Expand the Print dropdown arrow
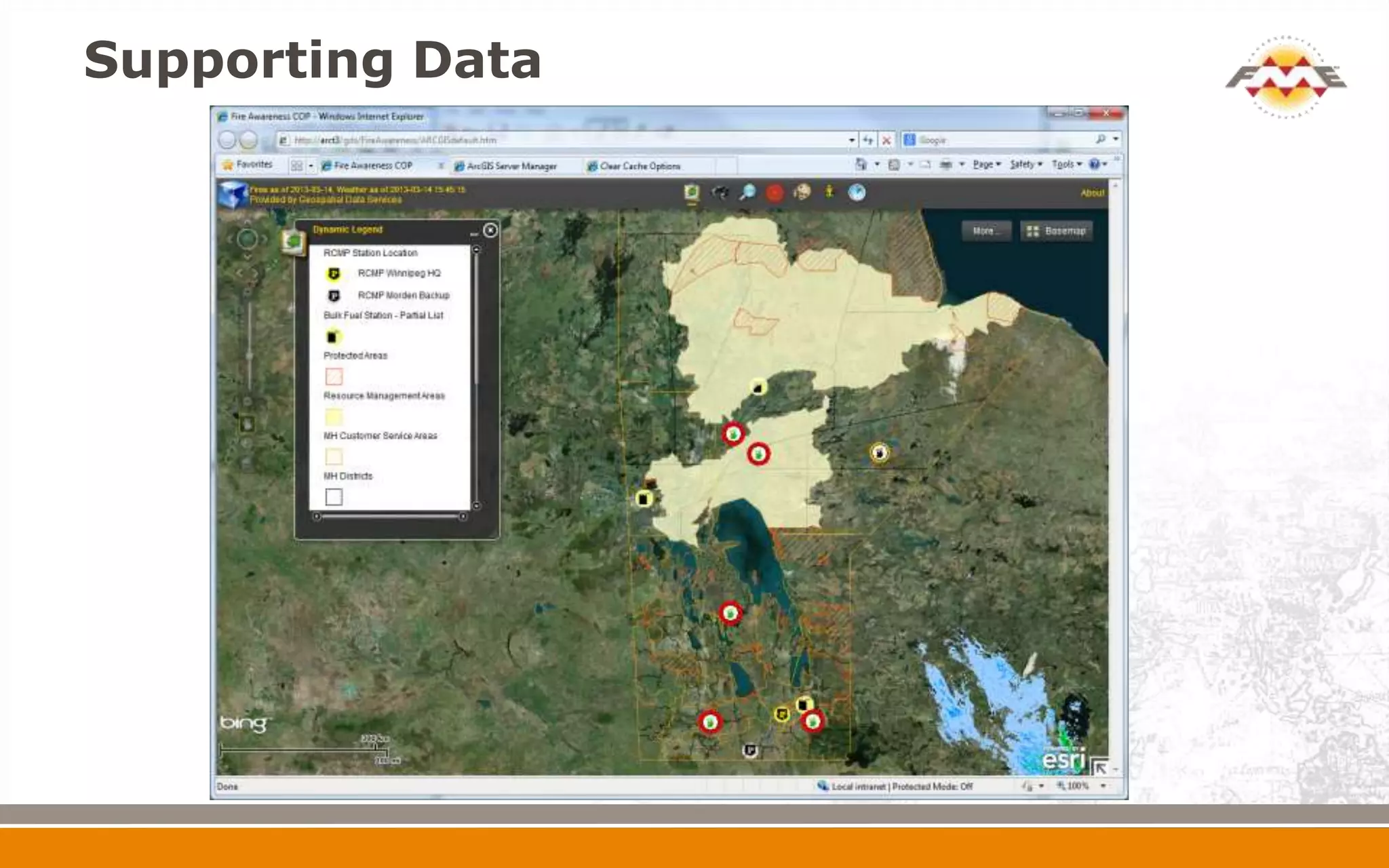The height and width of the screenshot is (868, 1389). [962, 164]
